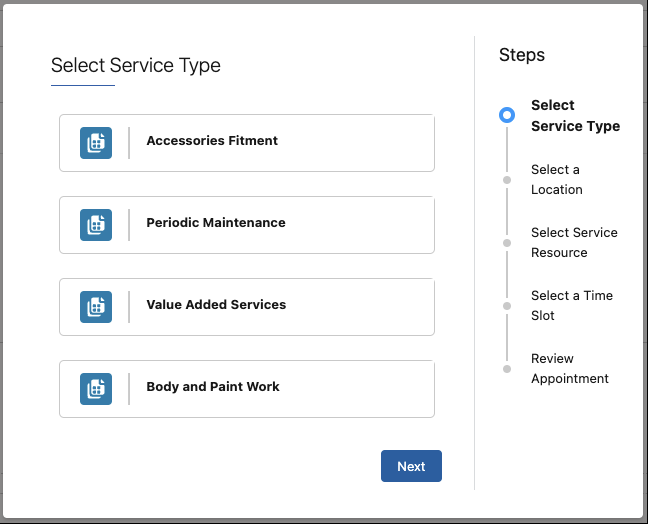Choose the Periodic Maintenance service card
Image resolution: width=648 pixels, height=524 pixels.
point(247,225)
